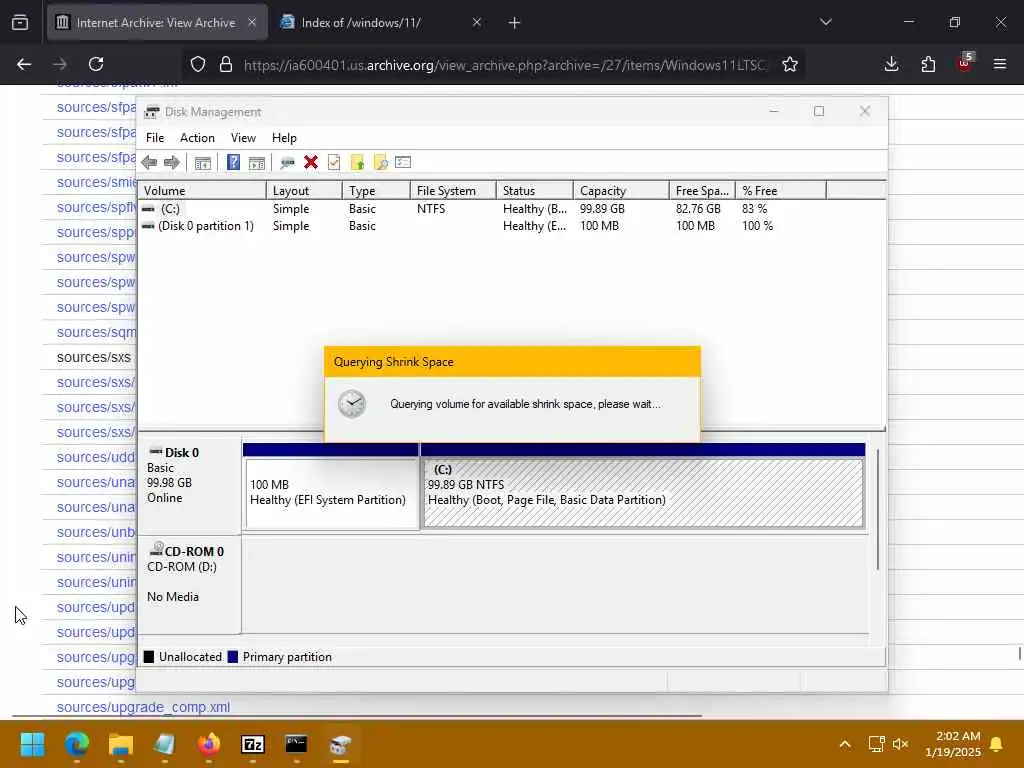
Task: Open the File menu in Disk Management
Action: pos(155,138)
